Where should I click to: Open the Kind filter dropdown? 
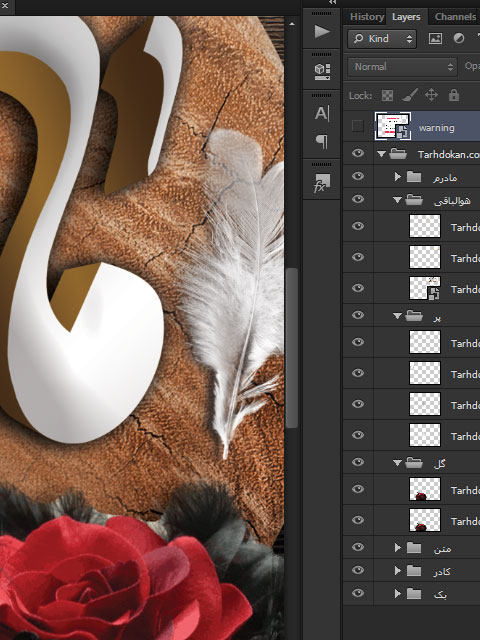point(382,39)
